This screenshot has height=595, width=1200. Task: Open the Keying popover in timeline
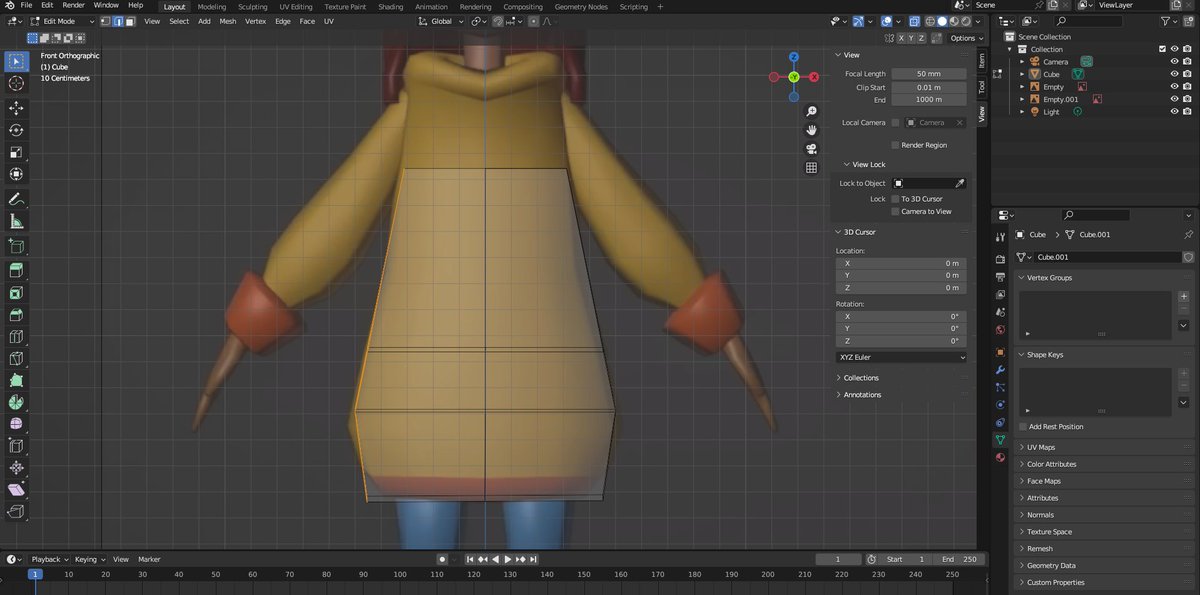tap(89, 559)
